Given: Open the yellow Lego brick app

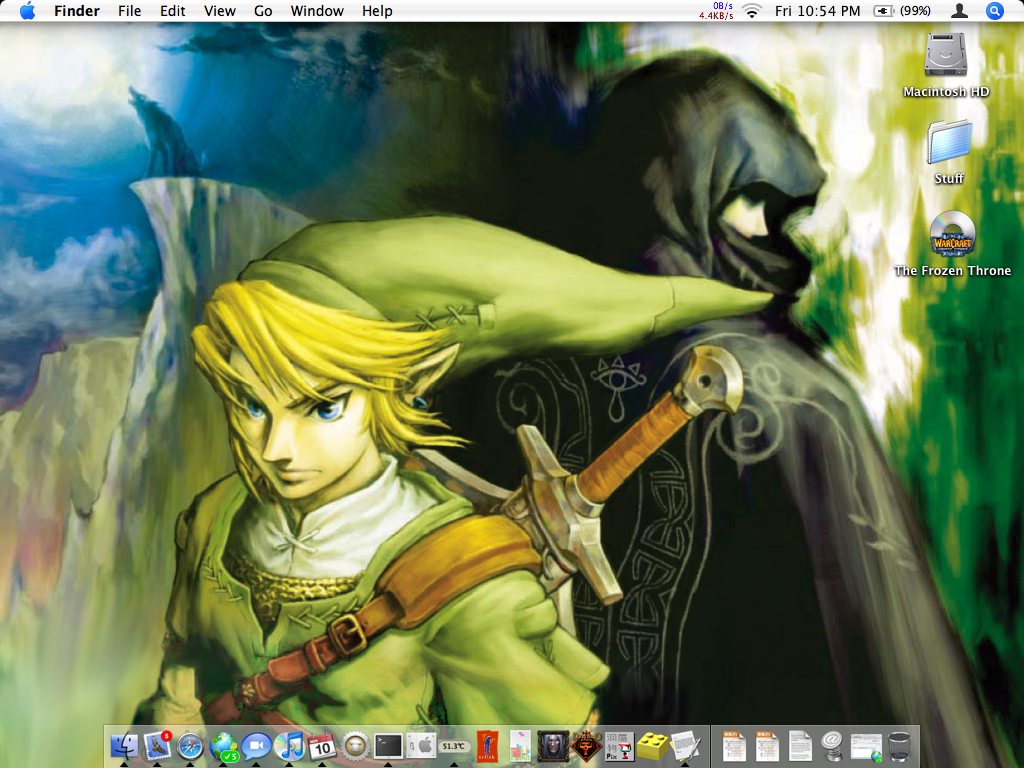Looking at the screenshot, I should [x=652, y=746].
